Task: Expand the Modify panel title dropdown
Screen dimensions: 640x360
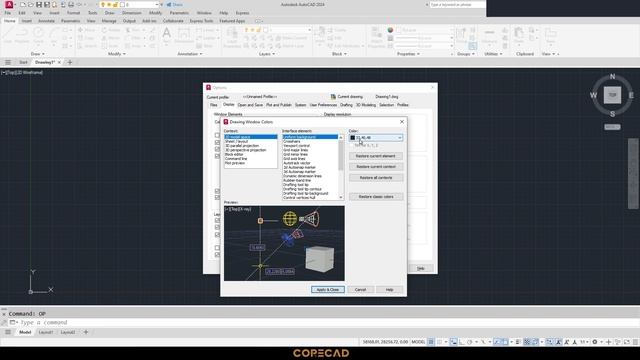Action: [117, 54]
